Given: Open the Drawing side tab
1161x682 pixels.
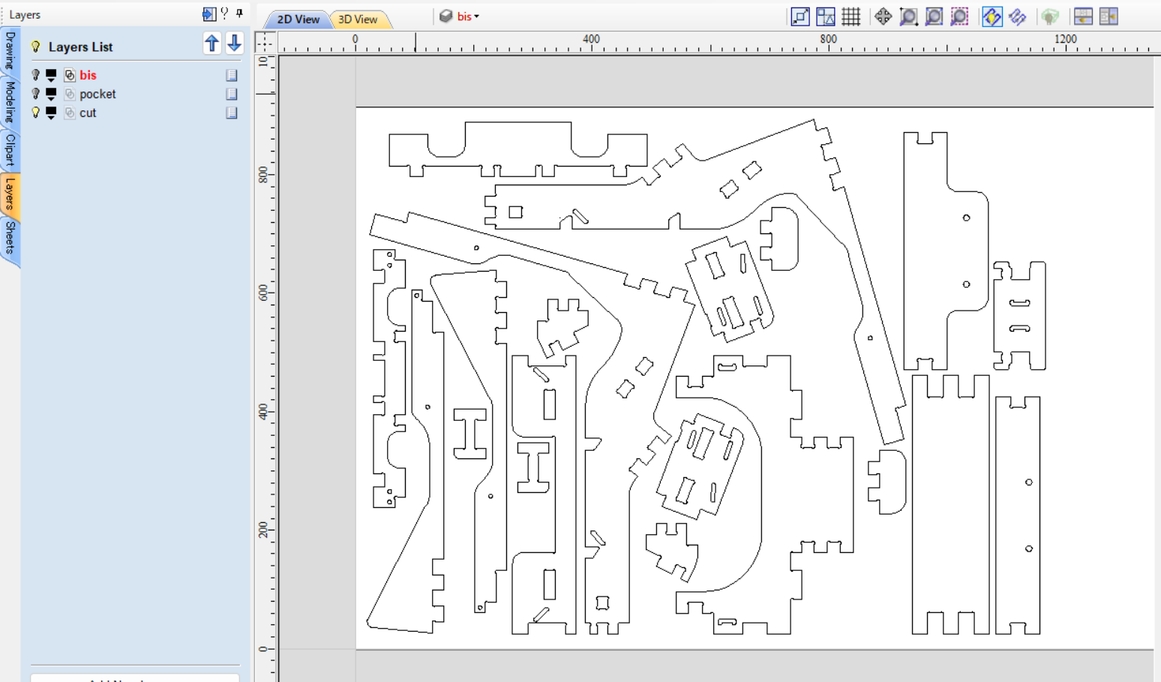Looking at the screenshot, I should 10,50.
